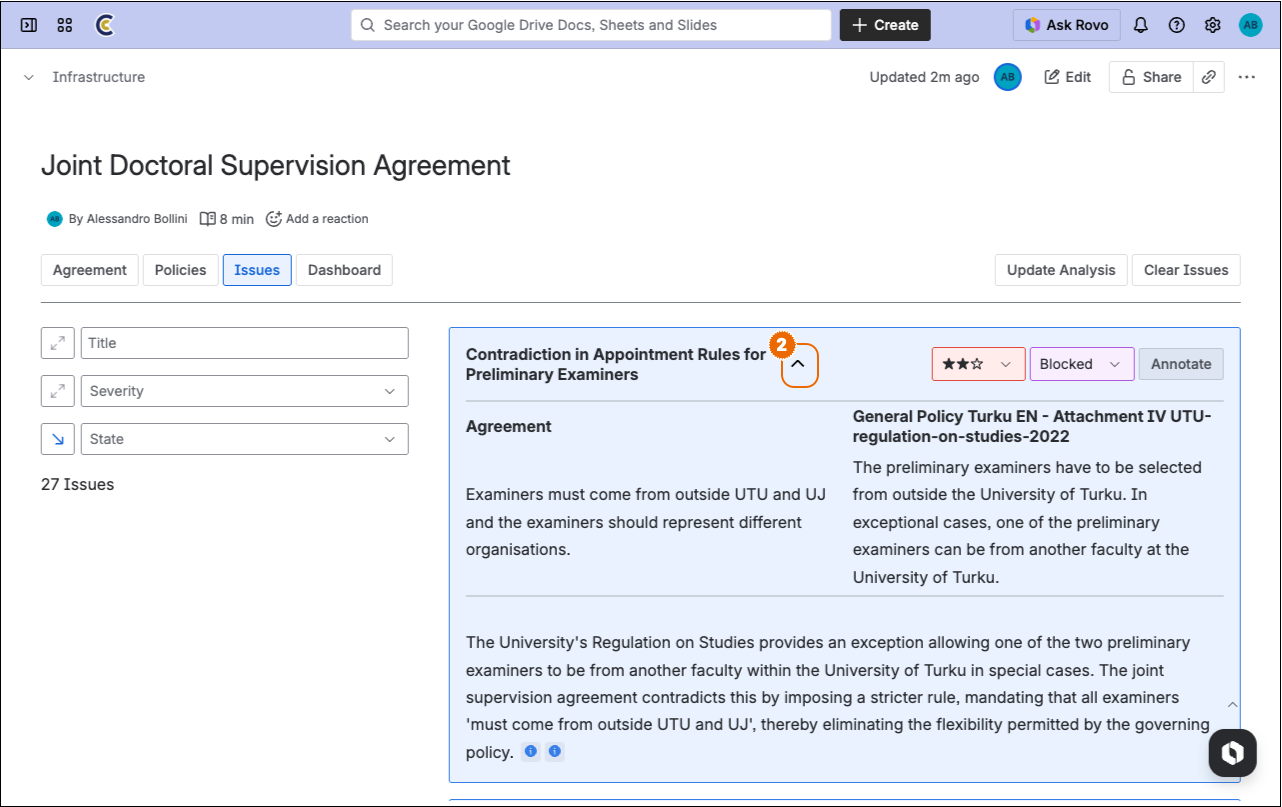
Task: Open the Severity filter dropdown
Action: (245, 391)
